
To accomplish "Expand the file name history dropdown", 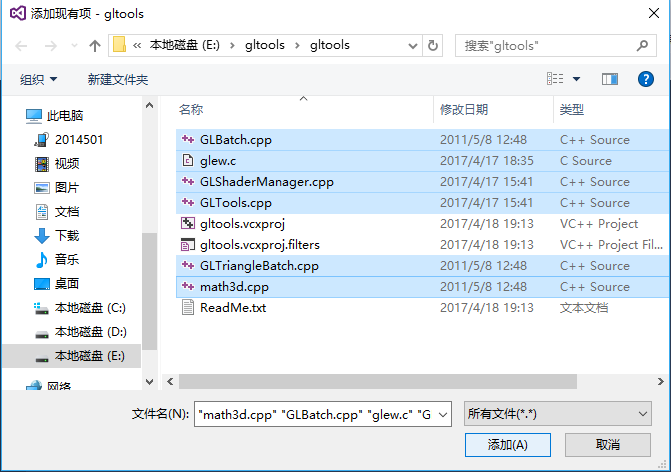I will 443,414.
